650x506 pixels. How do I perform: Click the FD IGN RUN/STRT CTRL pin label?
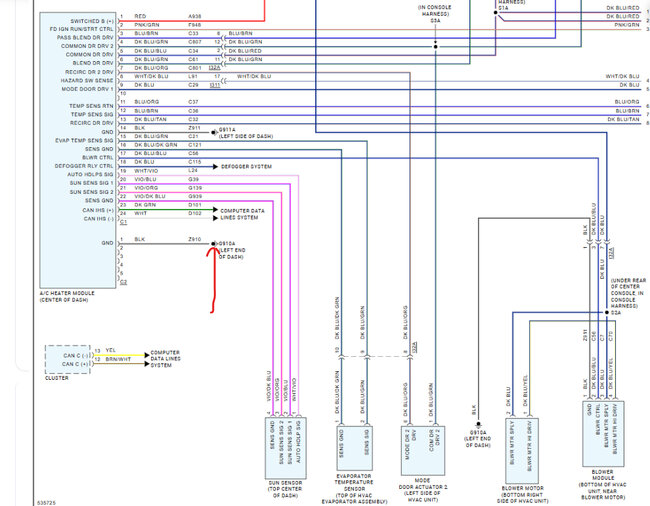(x=81, y=29)
